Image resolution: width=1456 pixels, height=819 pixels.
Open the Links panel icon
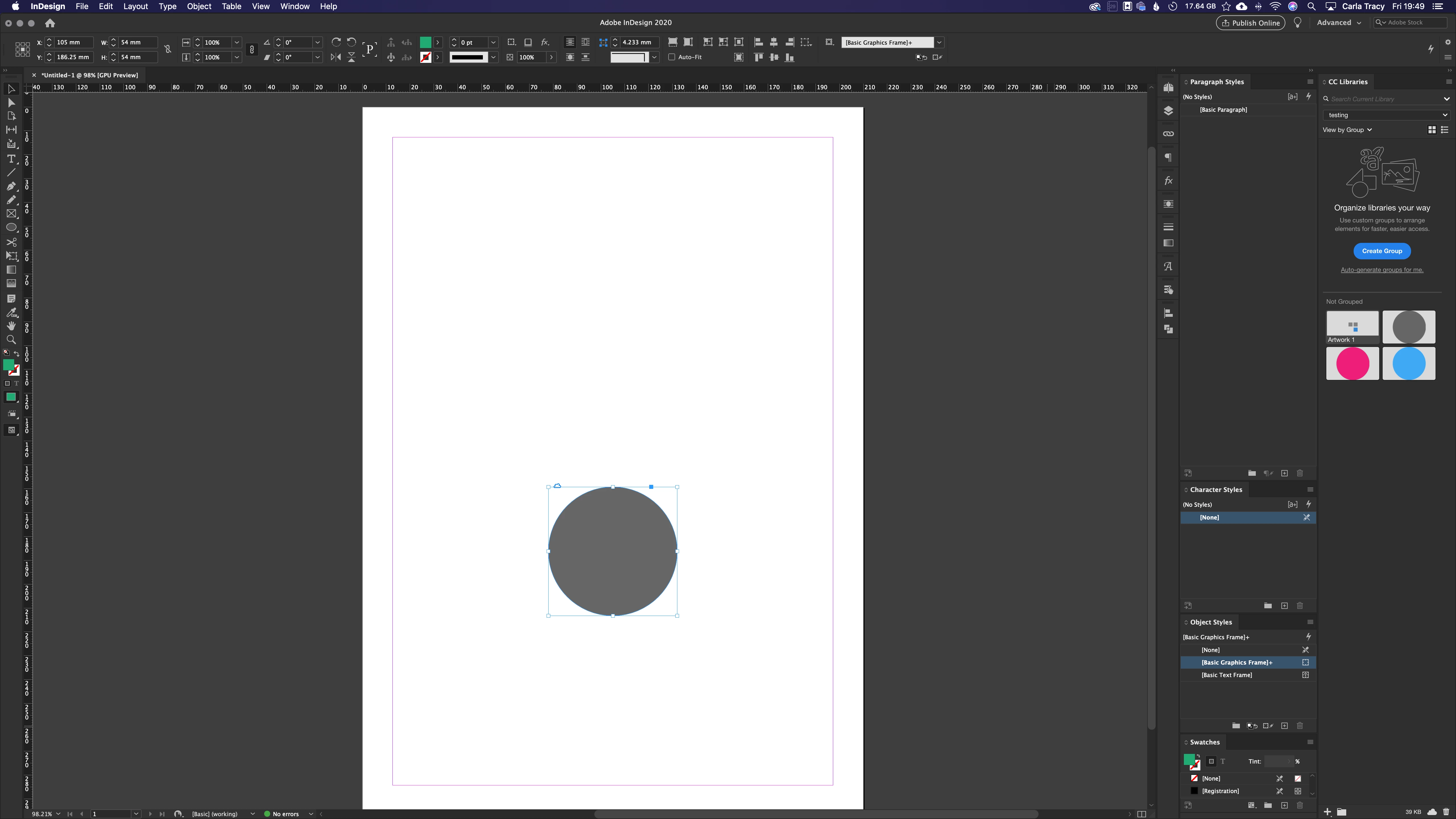point(1168,134)
